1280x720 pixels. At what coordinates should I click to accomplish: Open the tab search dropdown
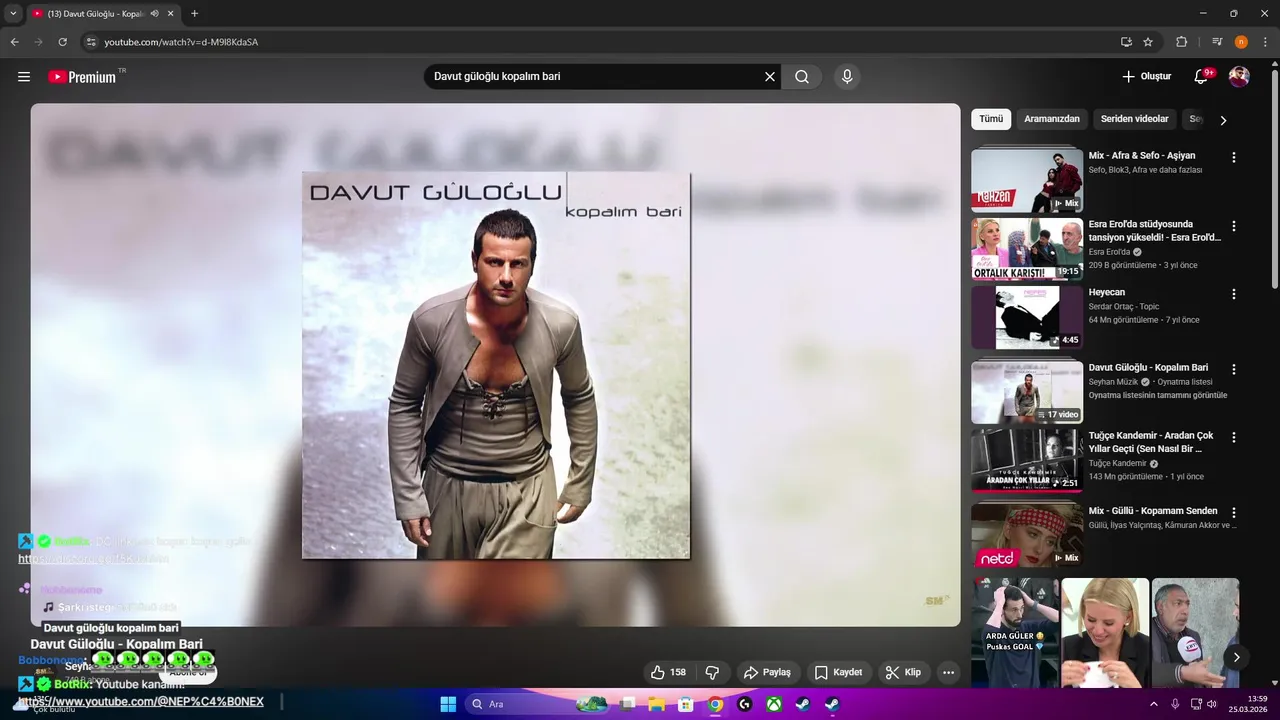[x=13, y=13]
